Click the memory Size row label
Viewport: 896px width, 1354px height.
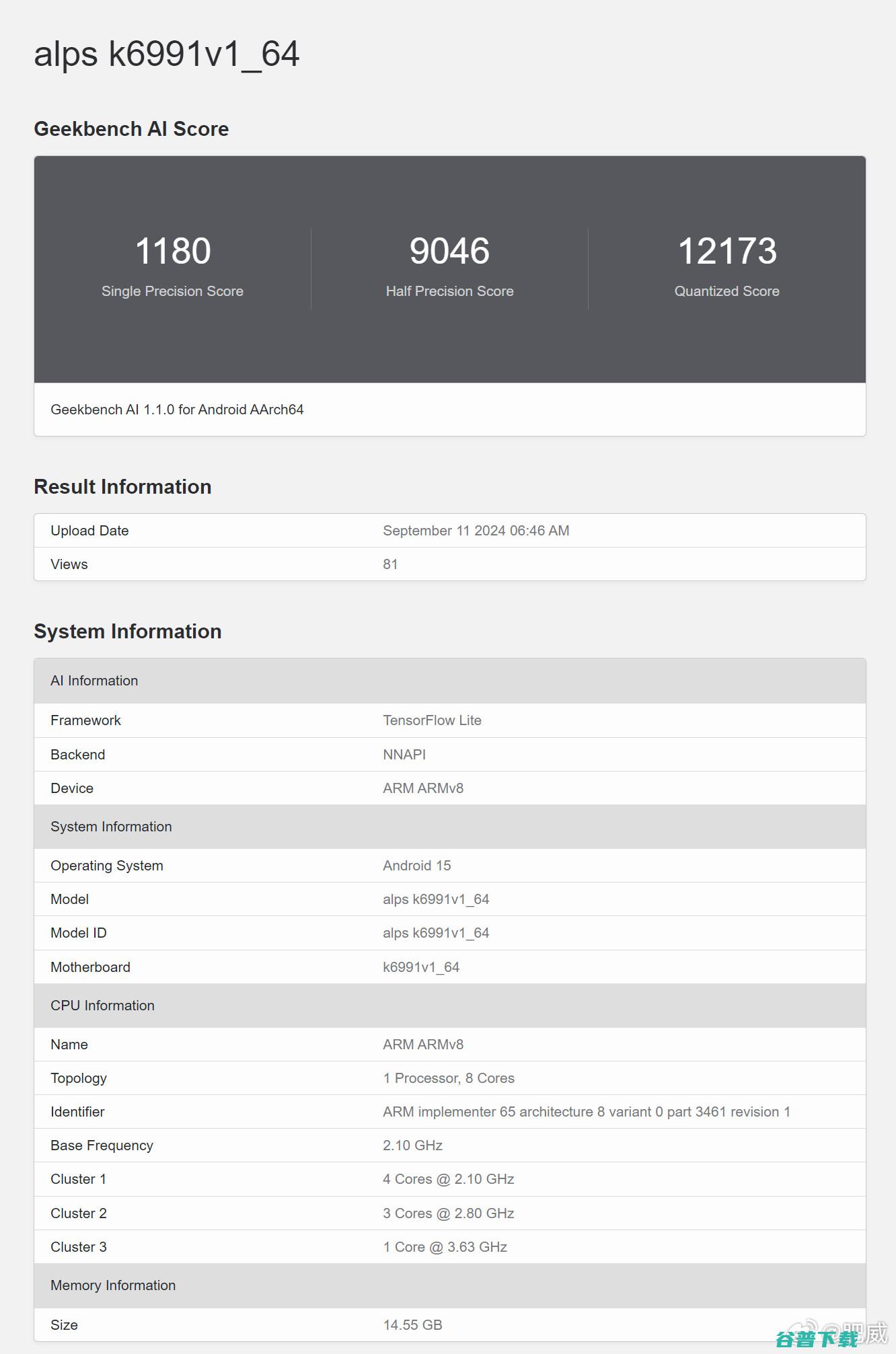(64, 1325)
